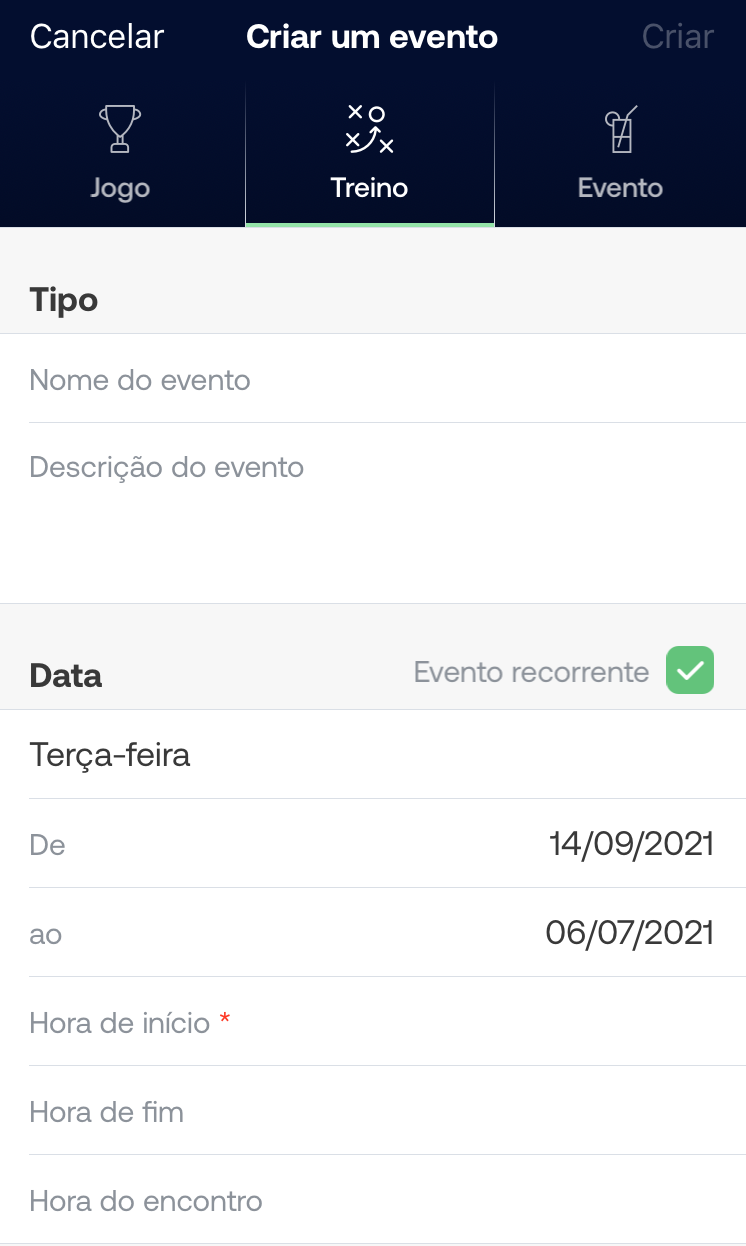
Task: Click the Criar um evento title
Action: click(372, 38)
